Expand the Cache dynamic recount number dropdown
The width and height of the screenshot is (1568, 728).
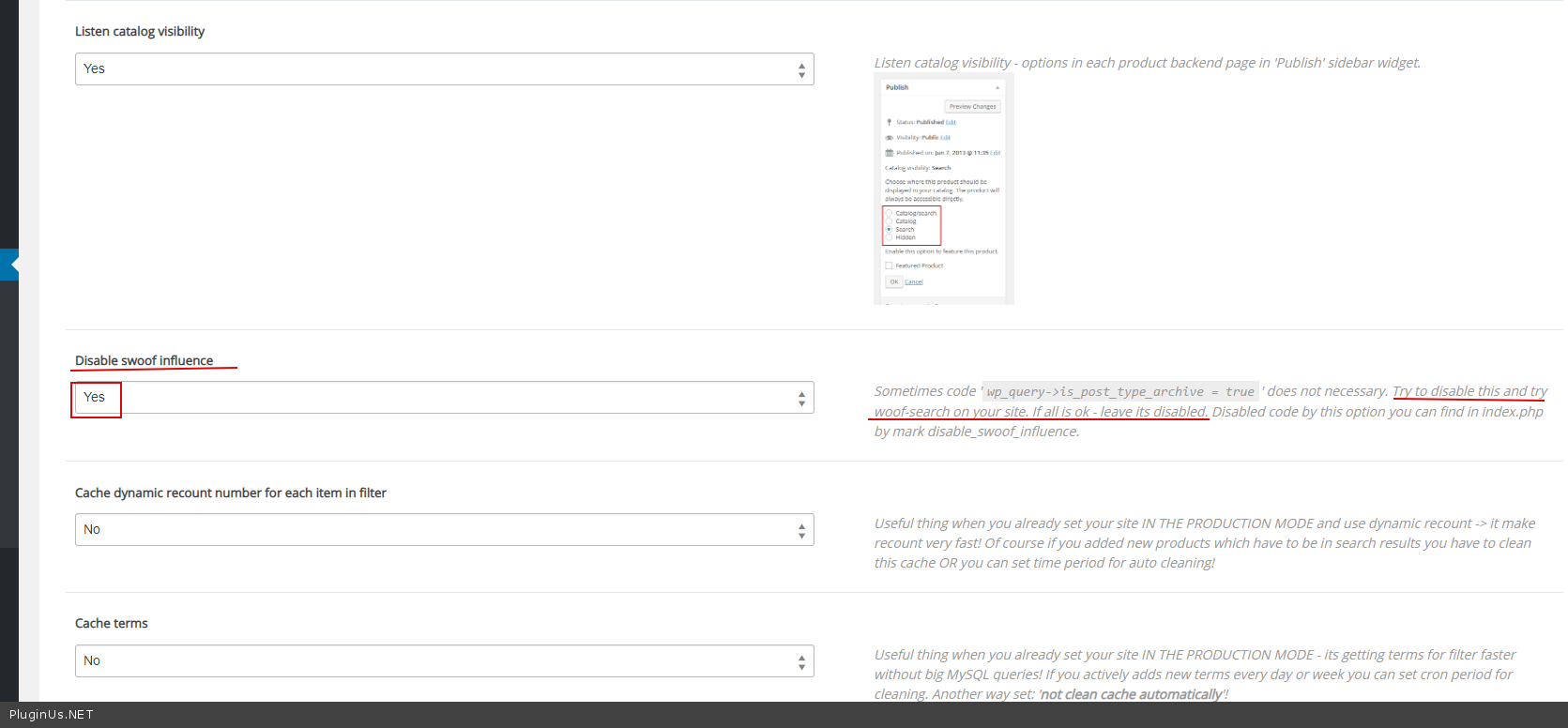444,530
